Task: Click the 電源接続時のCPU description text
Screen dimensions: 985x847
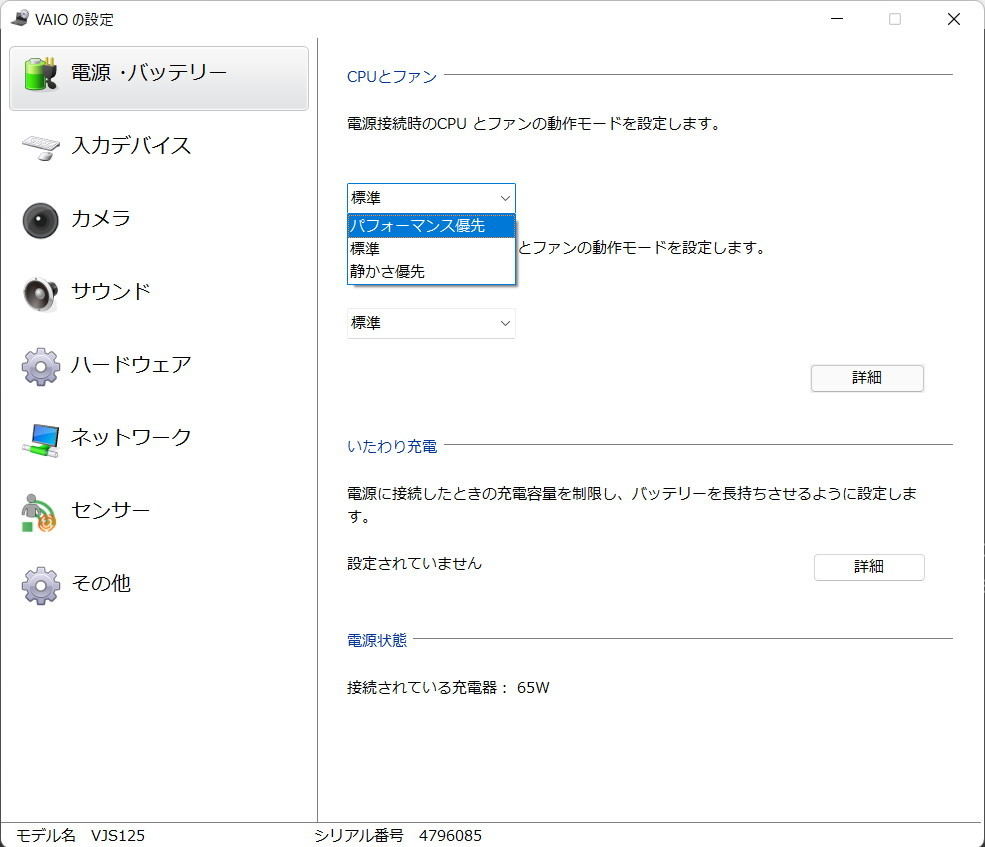Action: coord(534,124)
